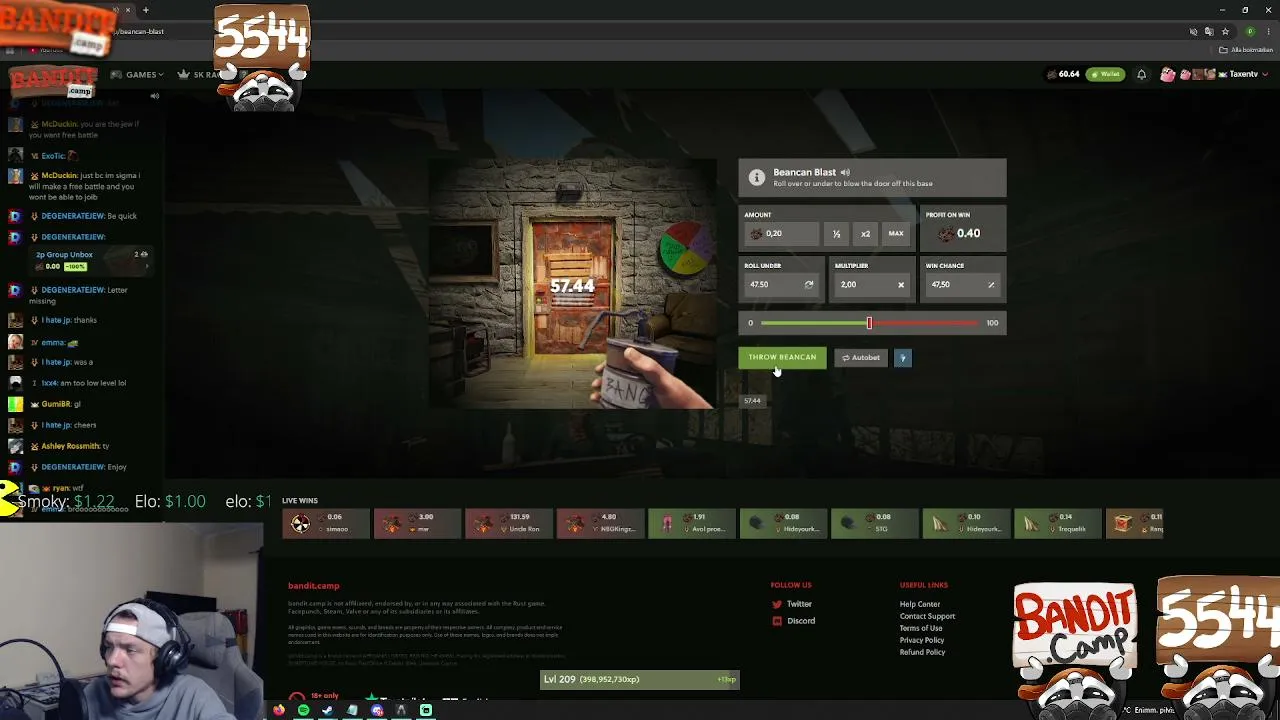Open the Chrome three-dot menu
1280x720 pixels.
click(x=1268, y=32)
